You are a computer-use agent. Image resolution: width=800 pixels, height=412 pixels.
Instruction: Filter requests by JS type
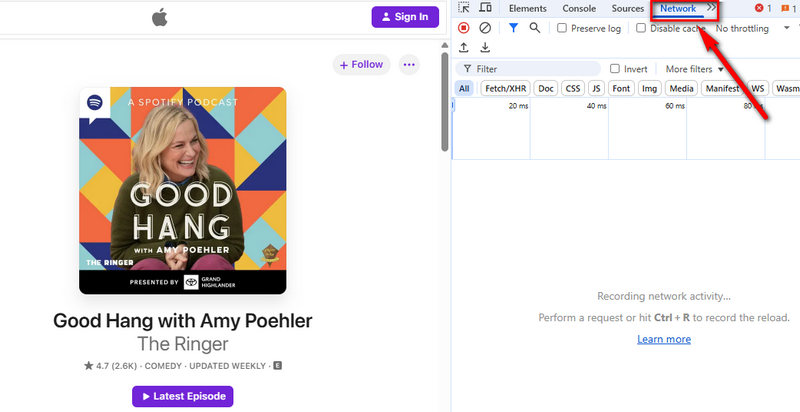[x=596, y=88]
